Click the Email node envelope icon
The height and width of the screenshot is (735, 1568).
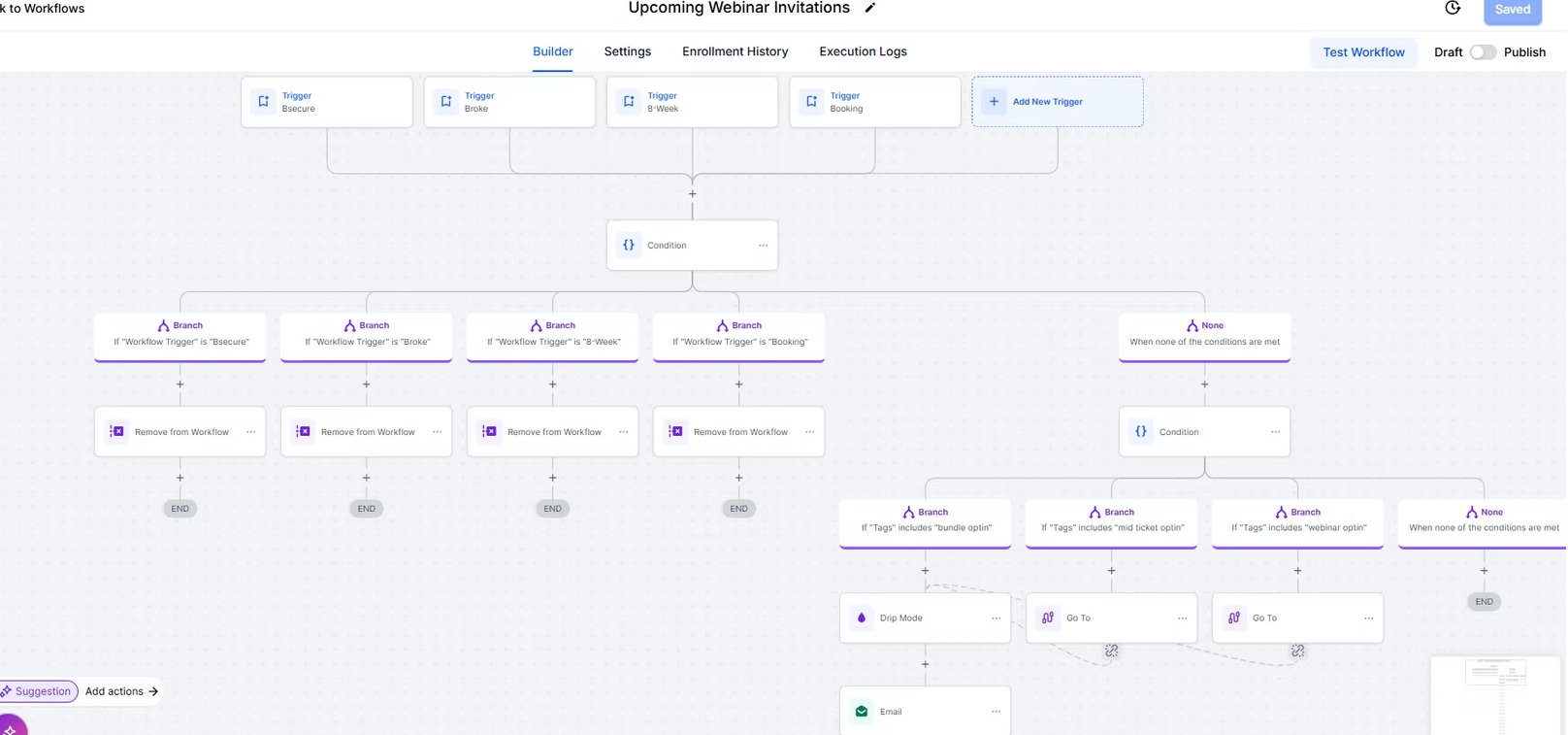862,711
